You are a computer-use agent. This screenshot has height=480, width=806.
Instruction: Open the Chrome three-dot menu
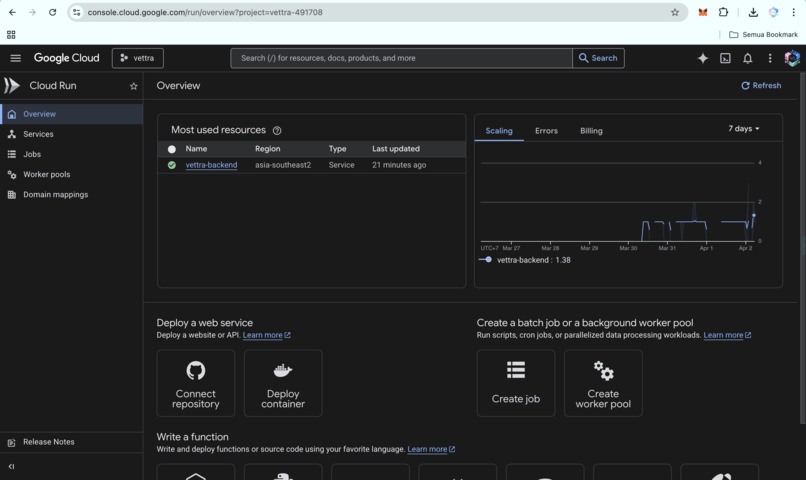(x=793, y=12)
